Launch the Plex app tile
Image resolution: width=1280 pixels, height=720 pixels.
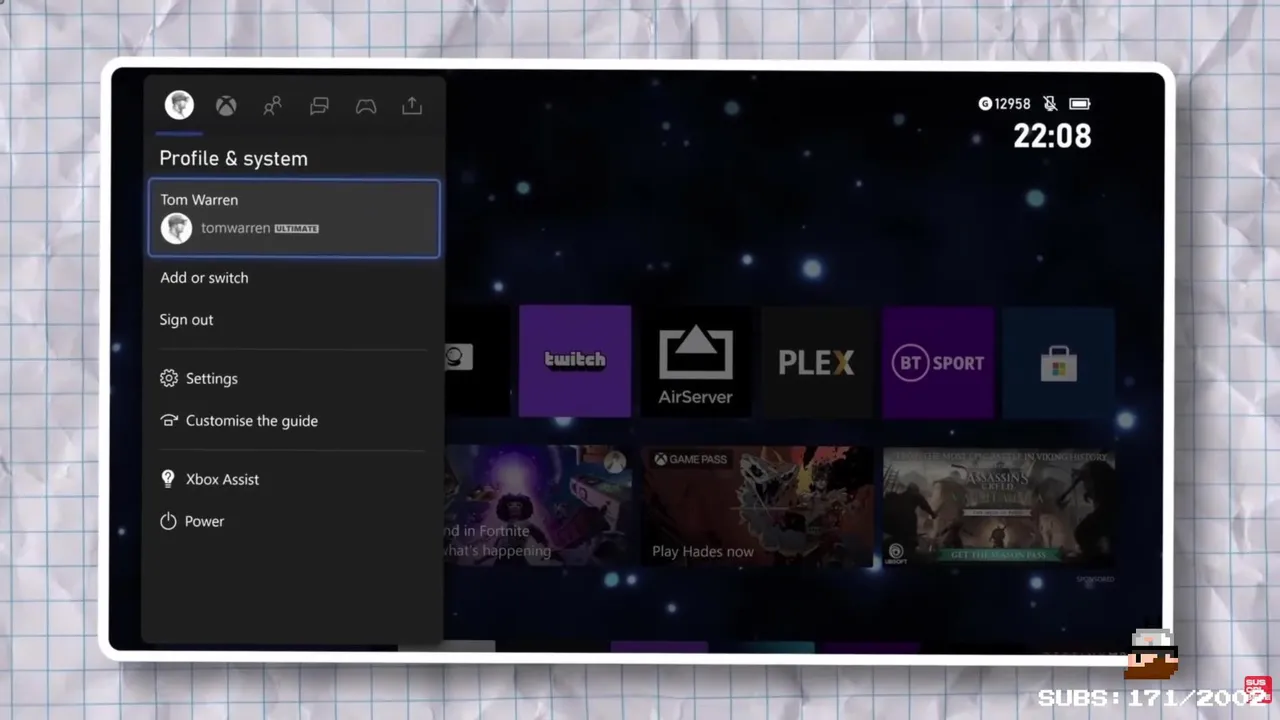pyautogui.click(x=816, y=361)
